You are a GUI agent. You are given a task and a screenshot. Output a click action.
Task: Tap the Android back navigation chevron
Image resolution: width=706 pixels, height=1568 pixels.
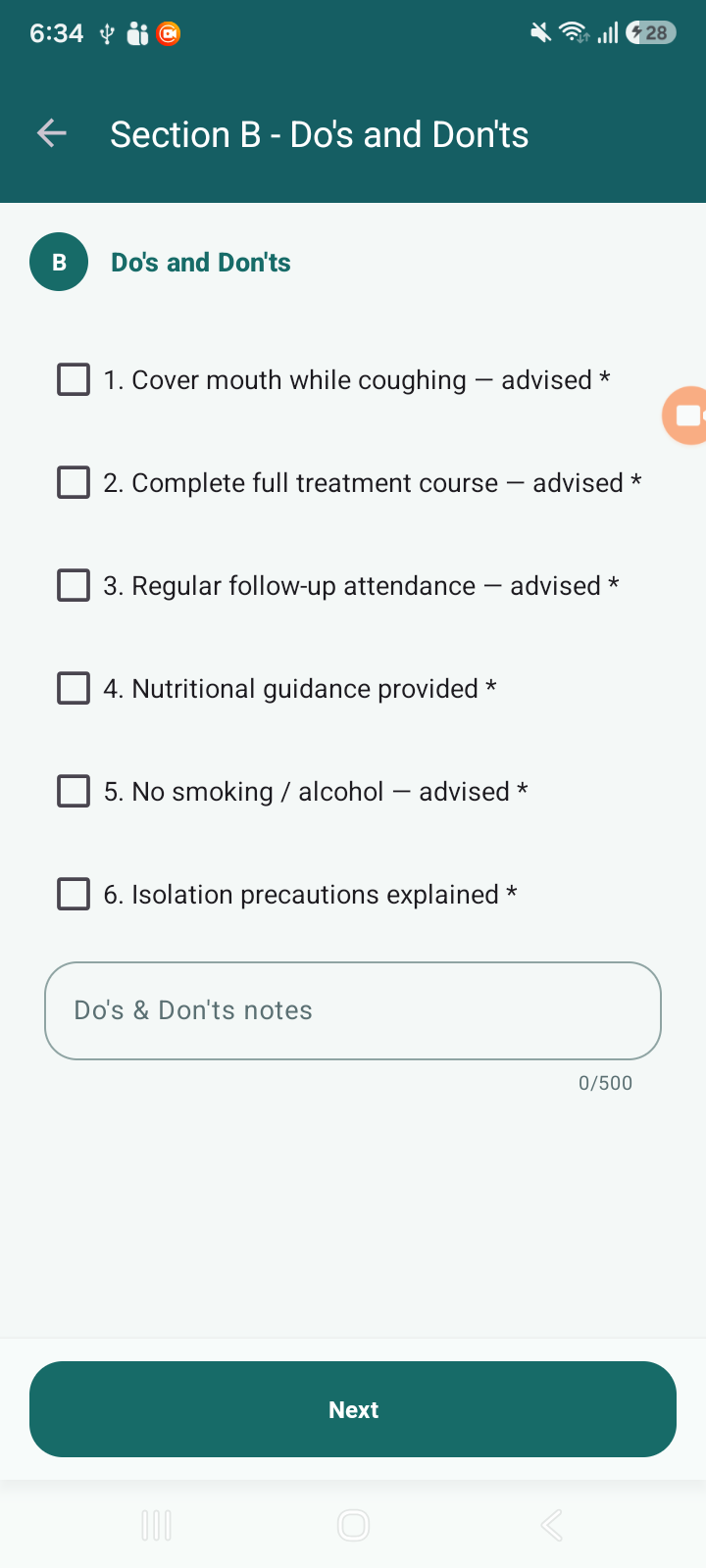551,1525
